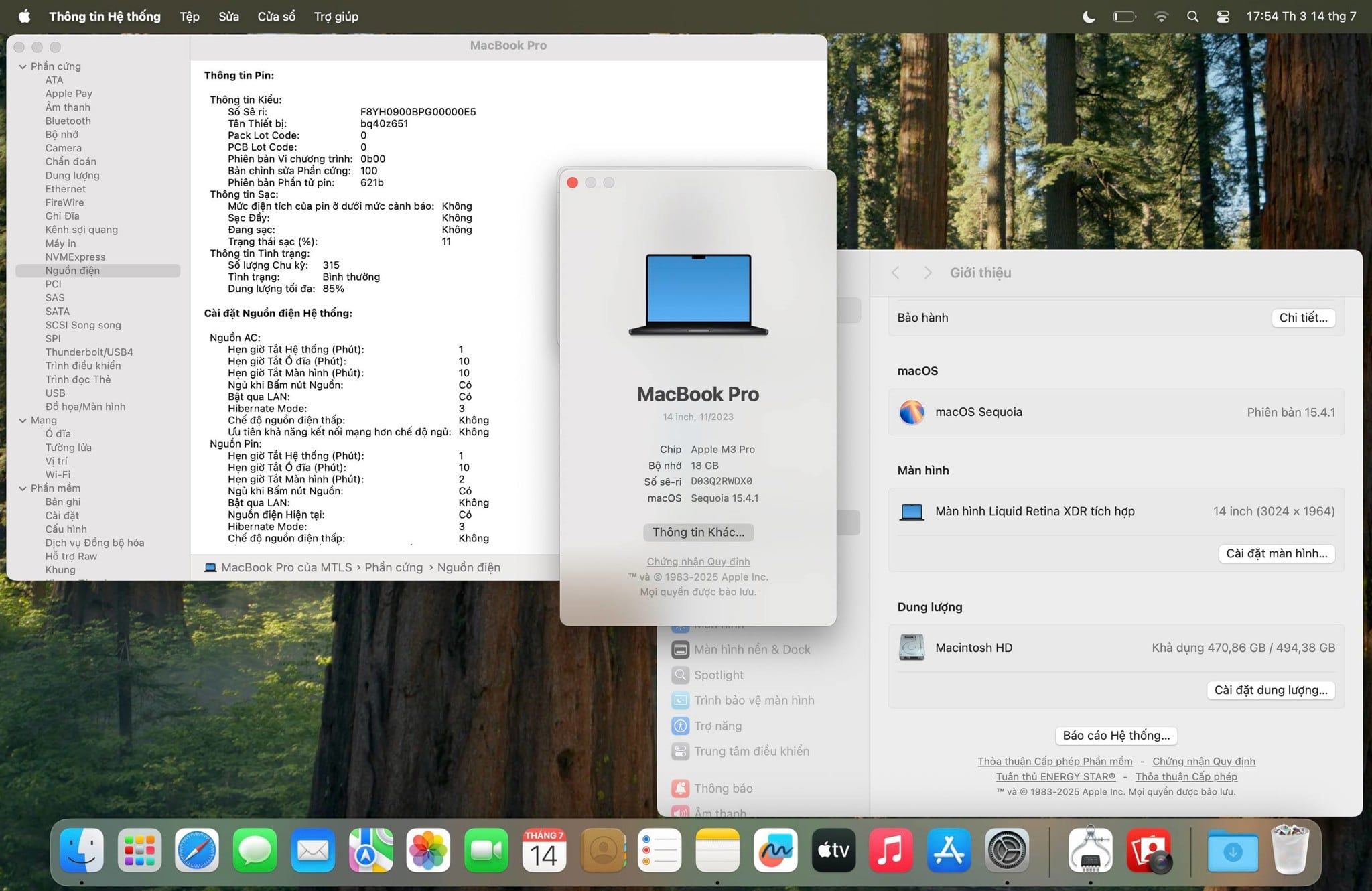Click the Báo cáo Hệ thống... button
The image size is (1372, 891).
coord(1116,736)
